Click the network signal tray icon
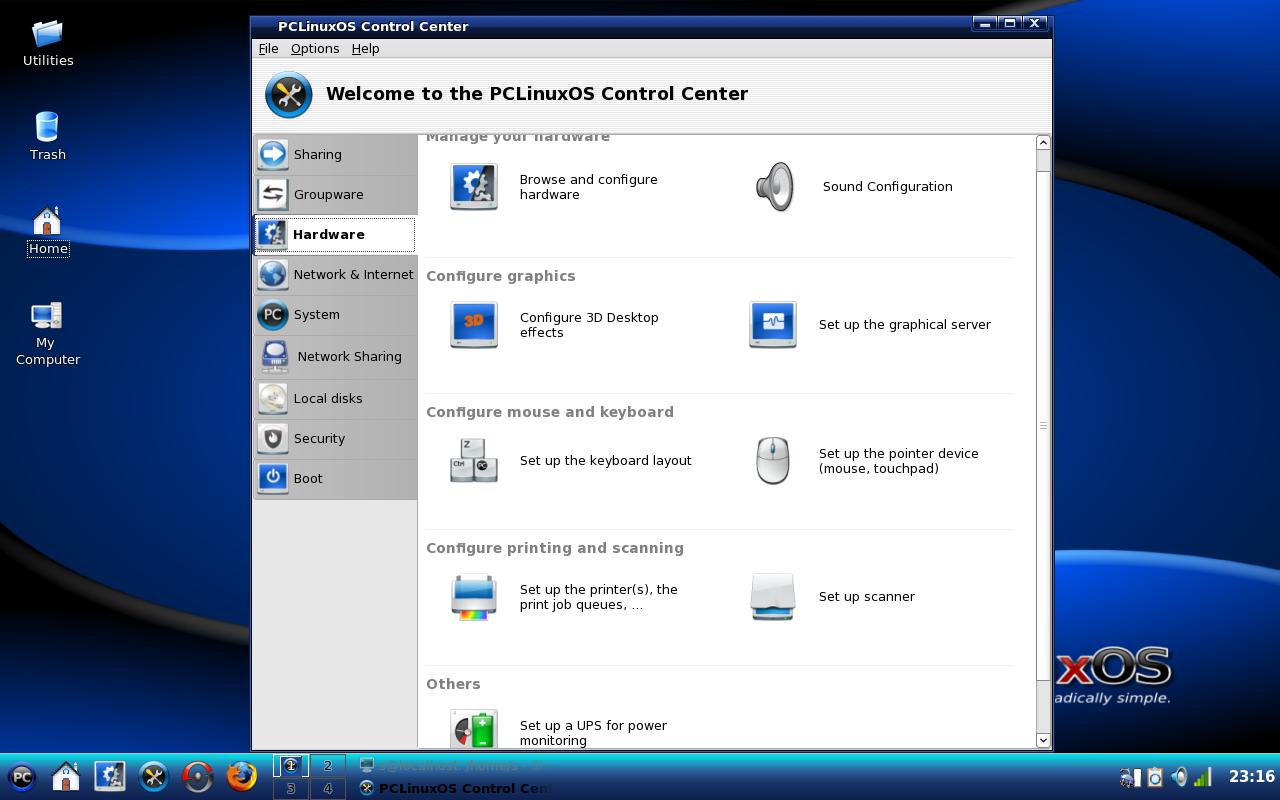The height and width of the screenshot is (800, 1280). point(1203,777)
